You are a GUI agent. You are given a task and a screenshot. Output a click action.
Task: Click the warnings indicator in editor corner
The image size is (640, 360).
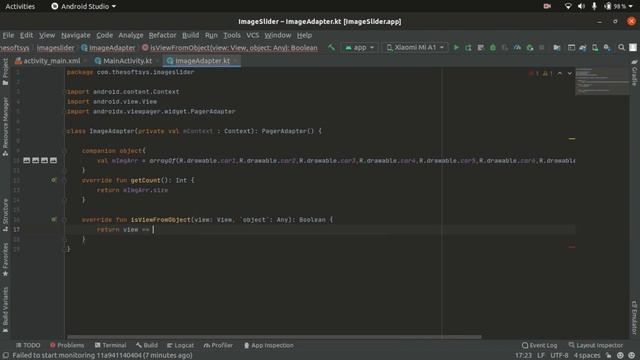click(548, 73)
